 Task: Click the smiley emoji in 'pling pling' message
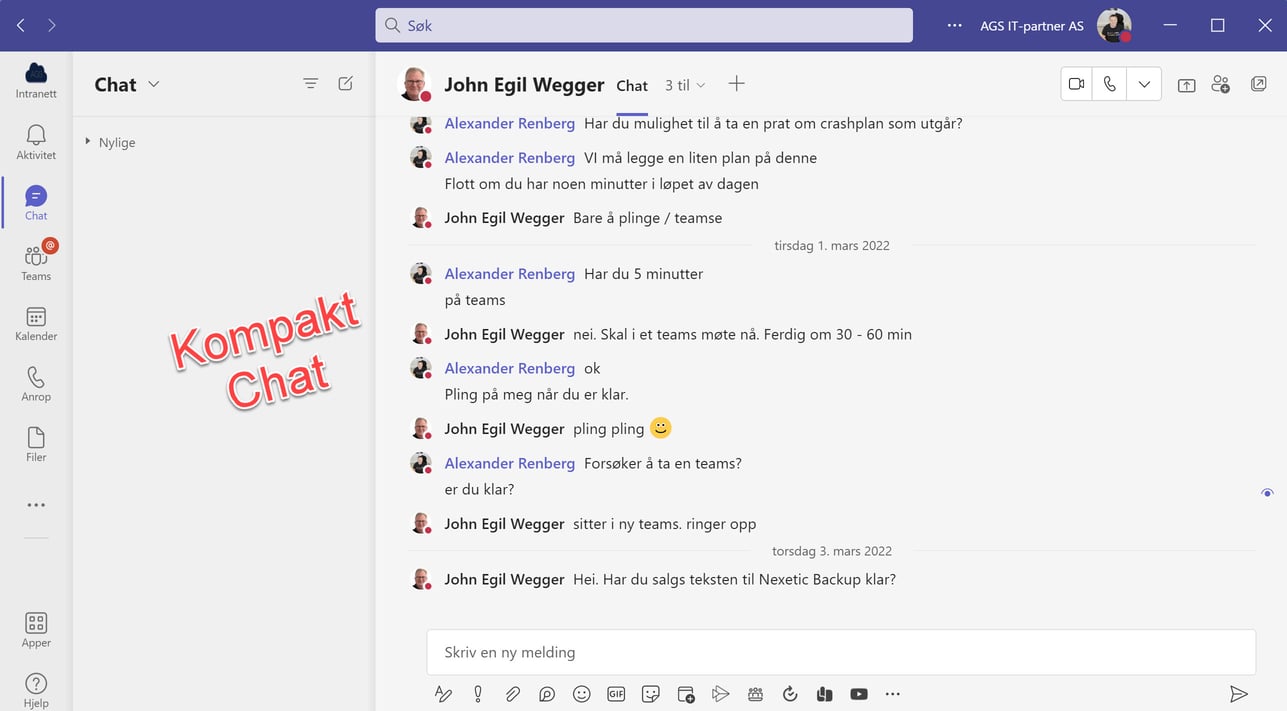point(660,428)
